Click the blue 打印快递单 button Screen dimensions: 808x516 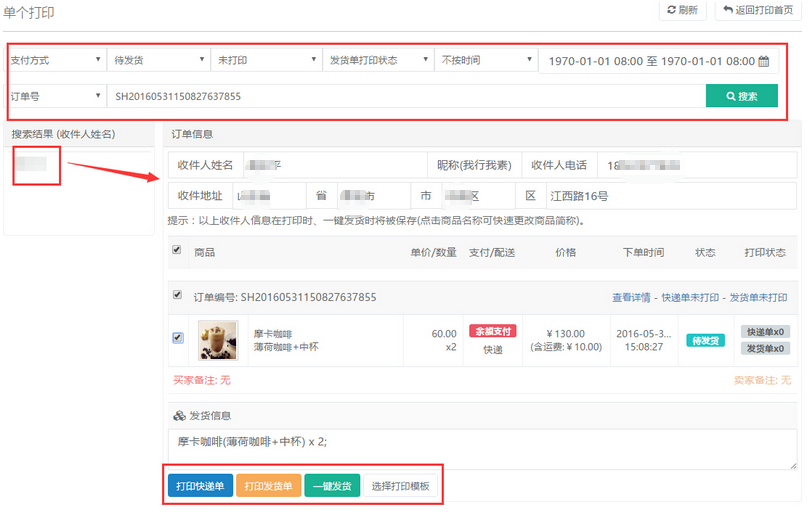[200, 486]
